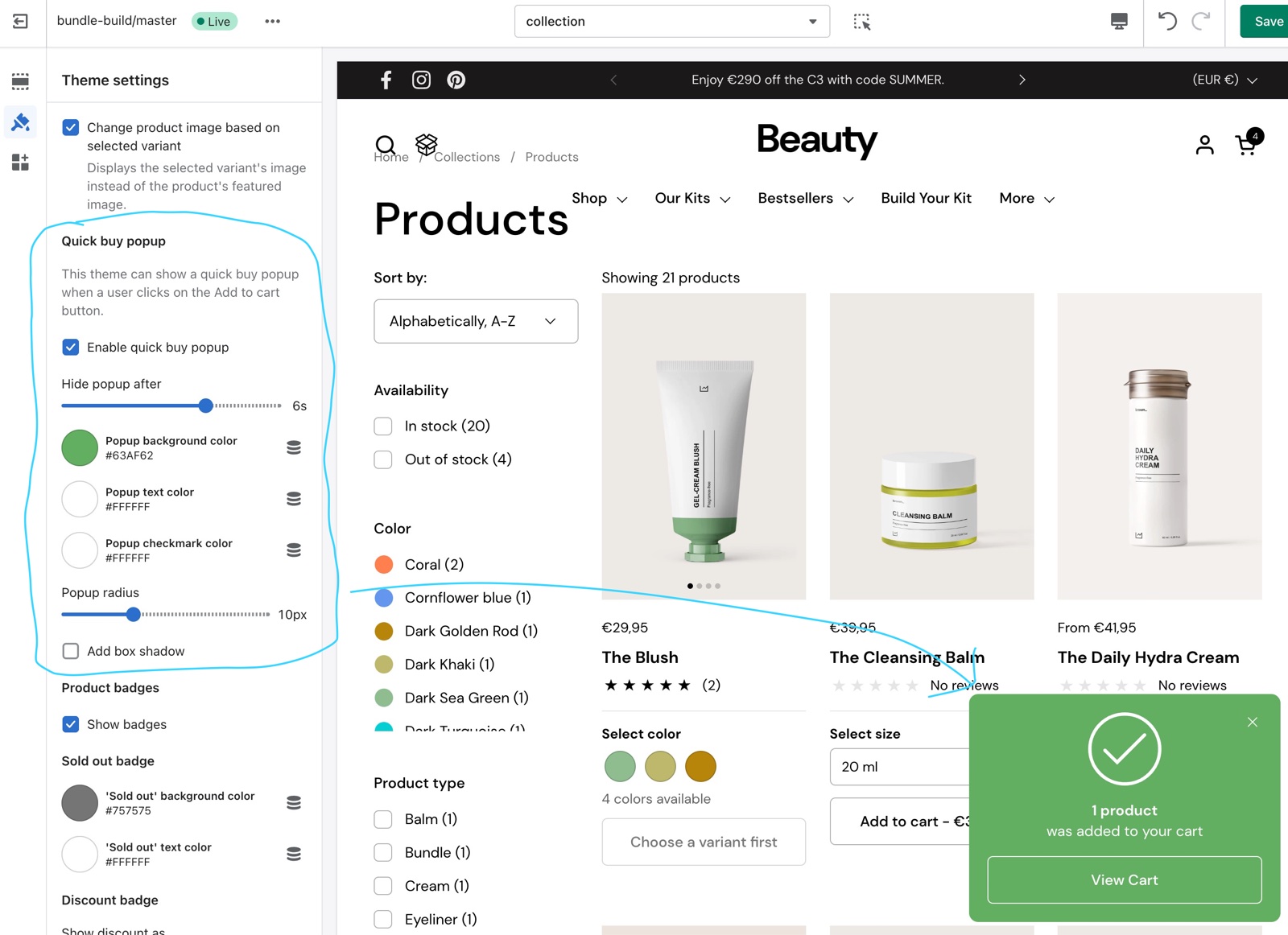This screenshot has height=935, width=1288.
Task: Switch the desktop preview device icon
Action: (x=1119, y=22)
